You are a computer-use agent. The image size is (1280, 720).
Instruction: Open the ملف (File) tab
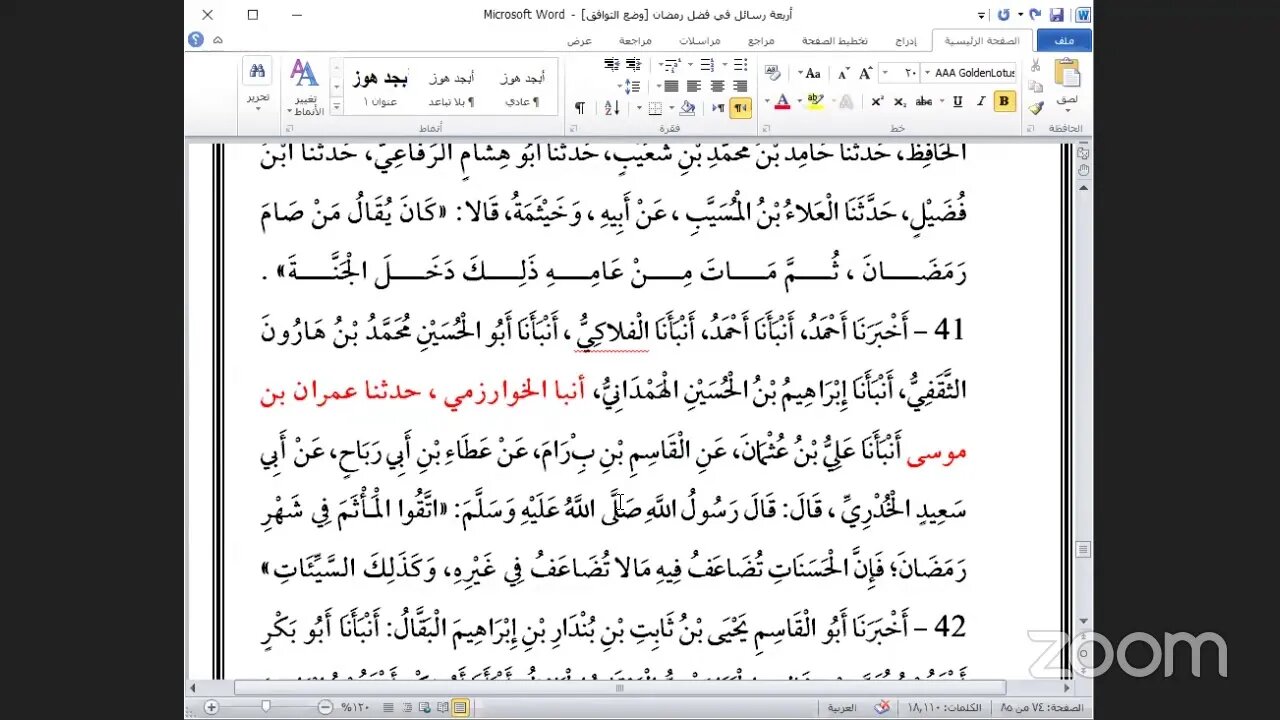[x=1063, y=41]
